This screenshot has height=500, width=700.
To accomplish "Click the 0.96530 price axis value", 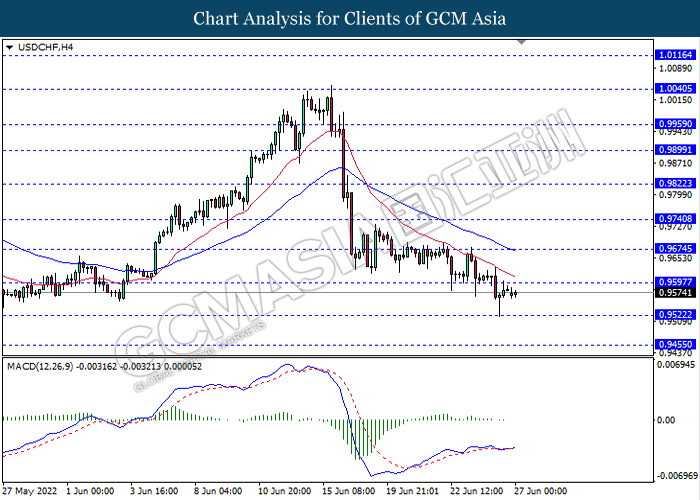I will [676, 258].
